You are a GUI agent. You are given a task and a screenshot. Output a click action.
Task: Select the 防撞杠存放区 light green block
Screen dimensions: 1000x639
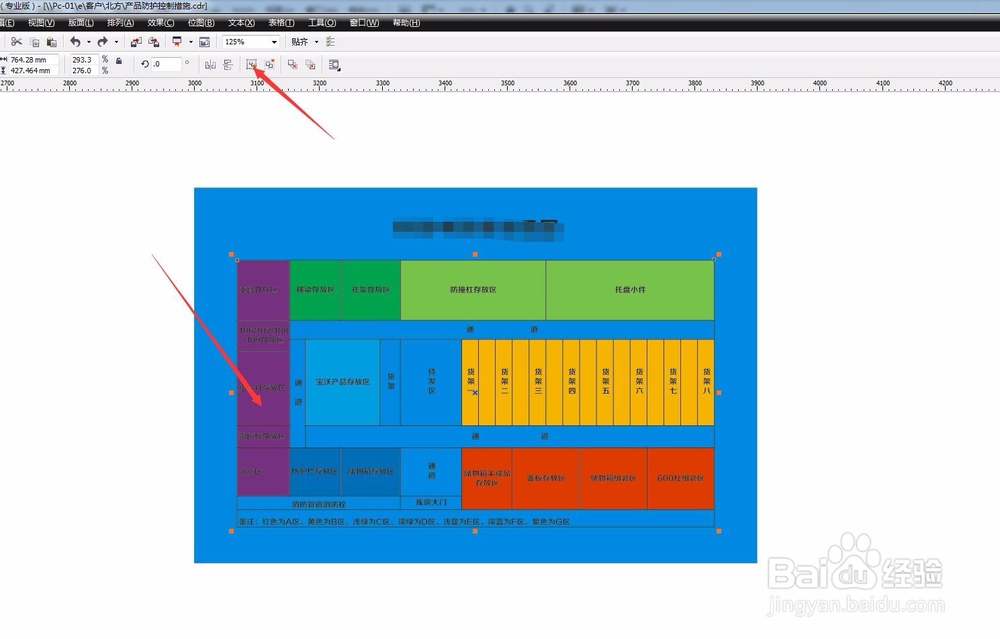(473, 290)
